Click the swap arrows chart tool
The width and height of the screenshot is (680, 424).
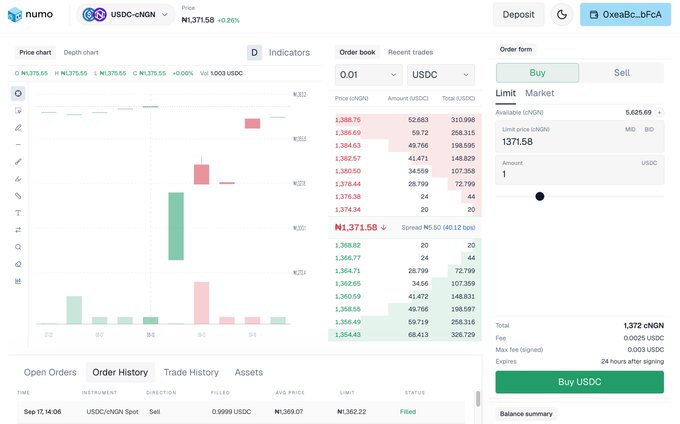point(18,230)
